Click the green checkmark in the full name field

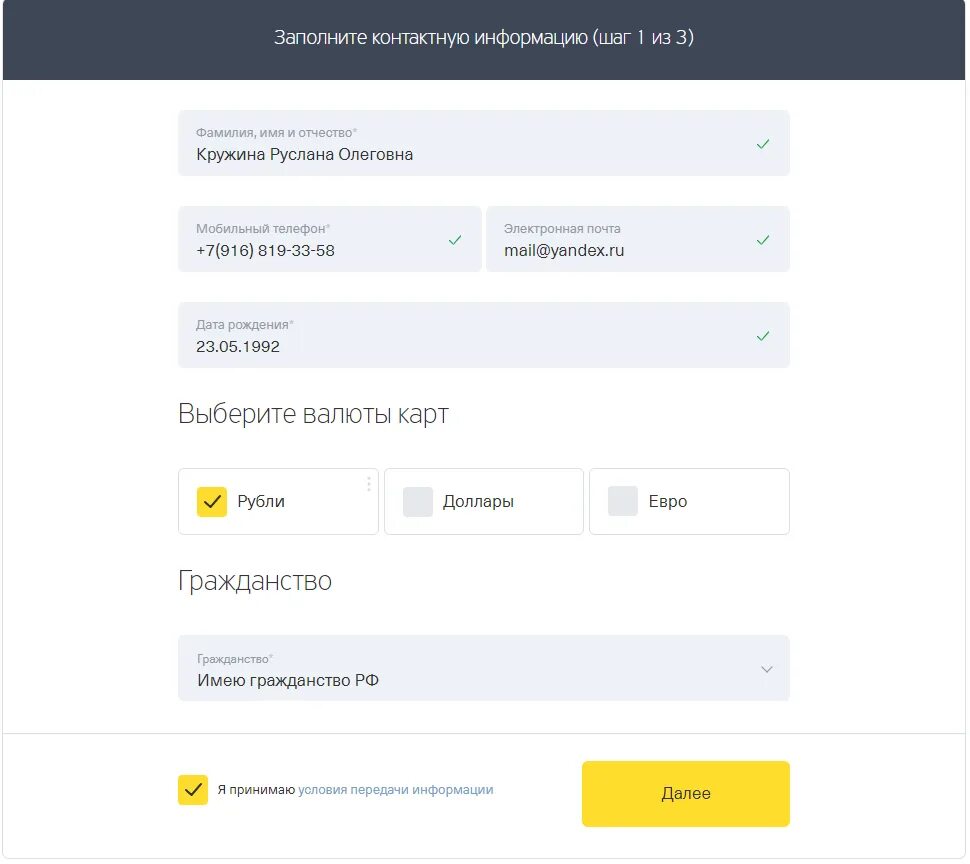pyautogui.click(x=763, y=144)
